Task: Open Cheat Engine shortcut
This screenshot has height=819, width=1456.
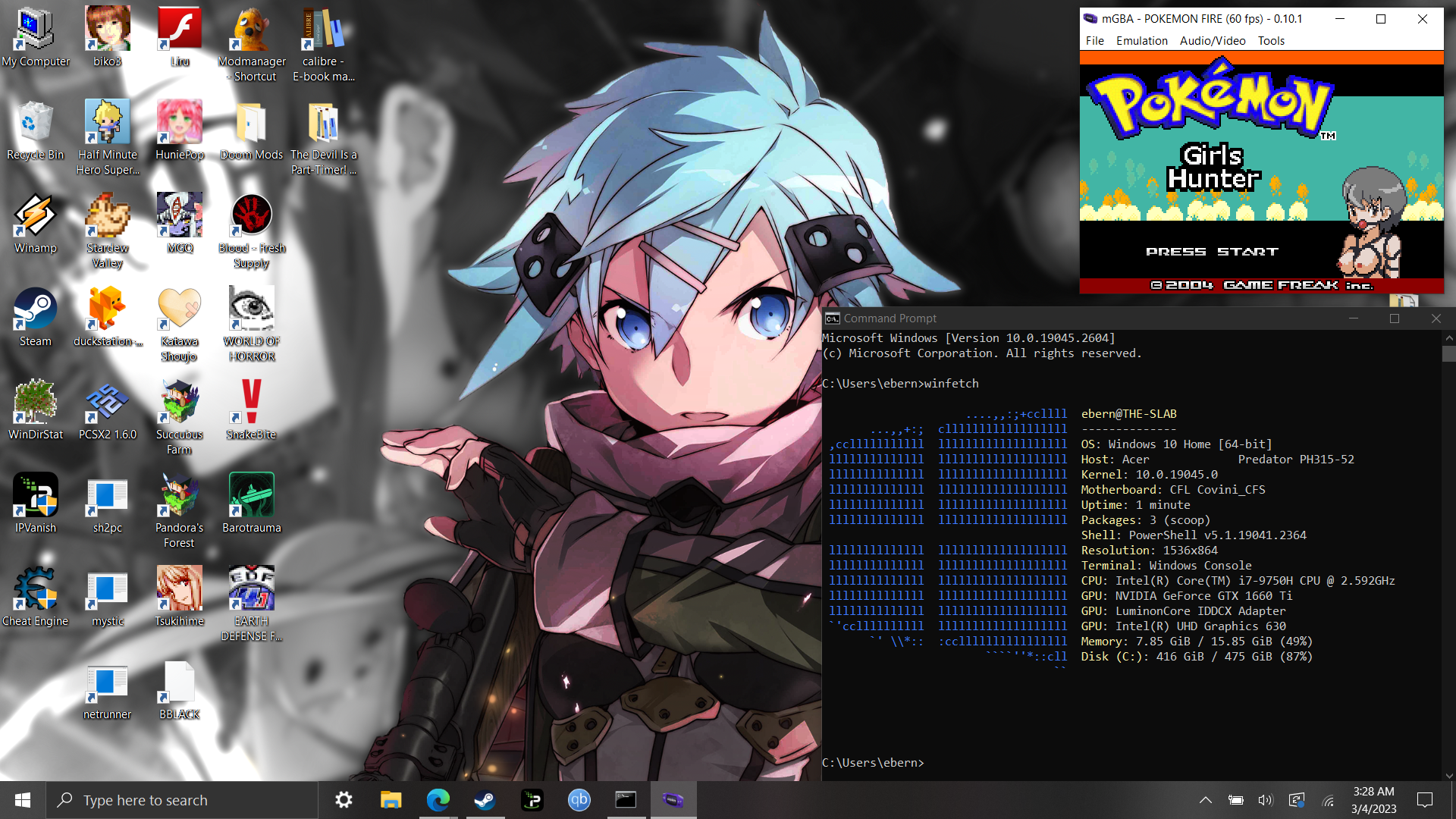Action: (36, 596)
